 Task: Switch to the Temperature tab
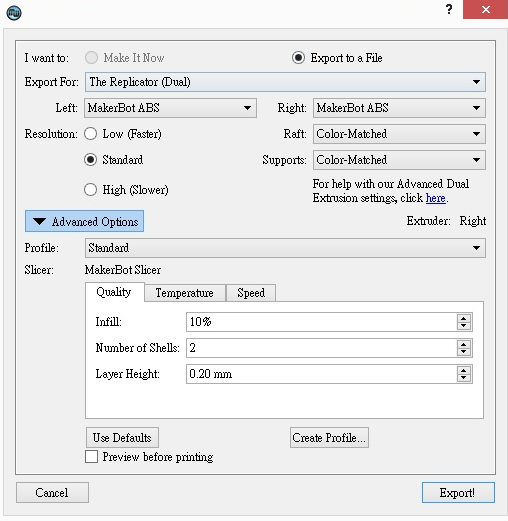tap(185, 293)
